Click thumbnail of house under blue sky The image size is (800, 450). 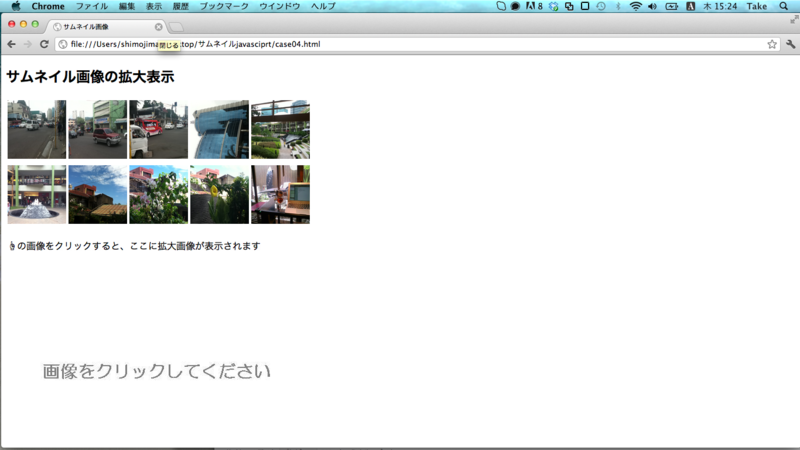coord(97,194)
